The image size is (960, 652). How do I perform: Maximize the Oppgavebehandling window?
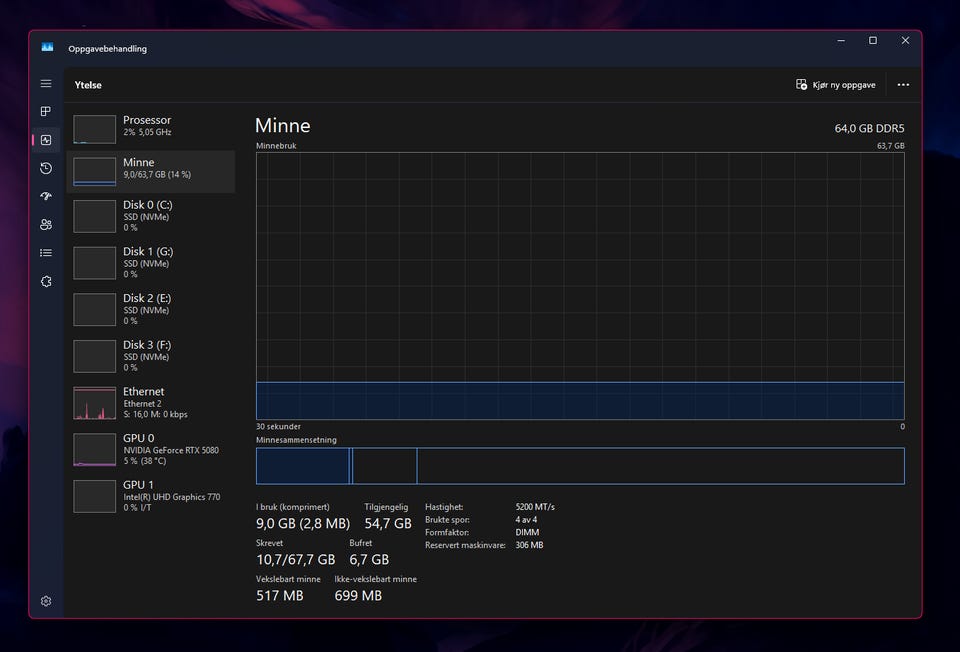pyautogui.click(x=873, y=40)
